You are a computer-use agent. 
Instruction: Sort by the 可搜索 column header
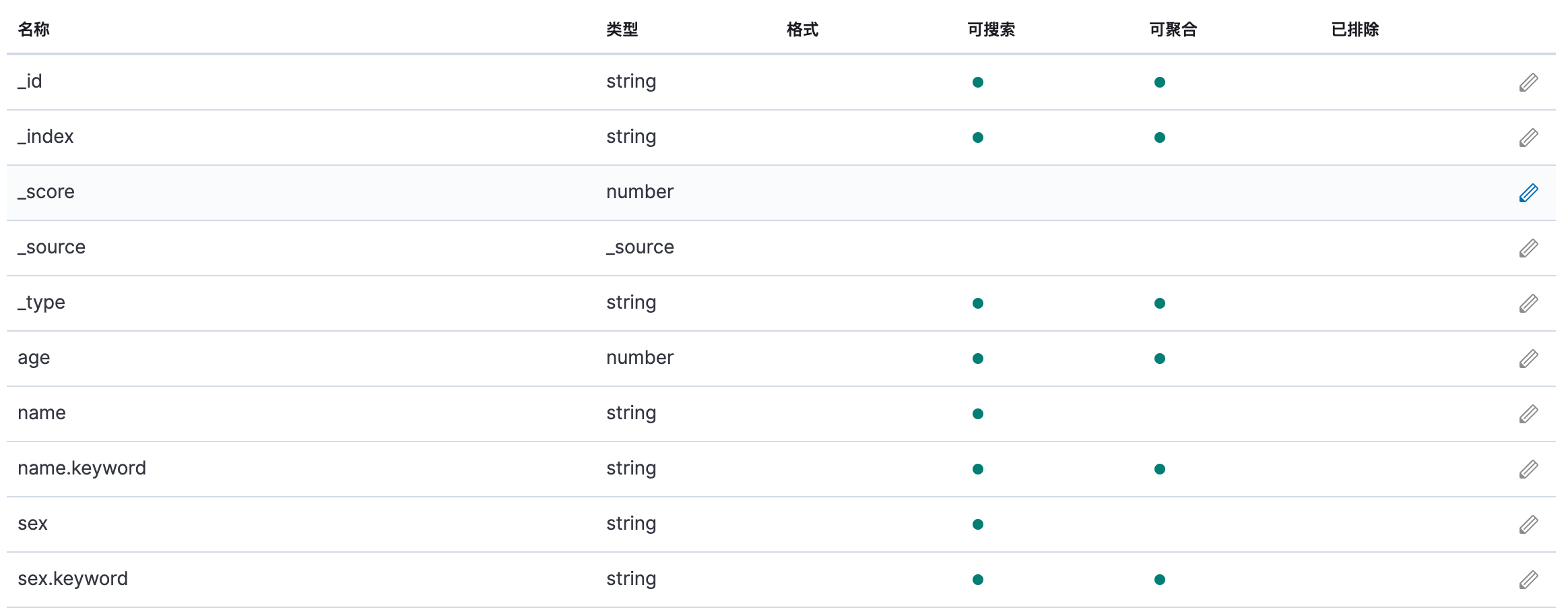pyautogui.click(x=991, y=30)
